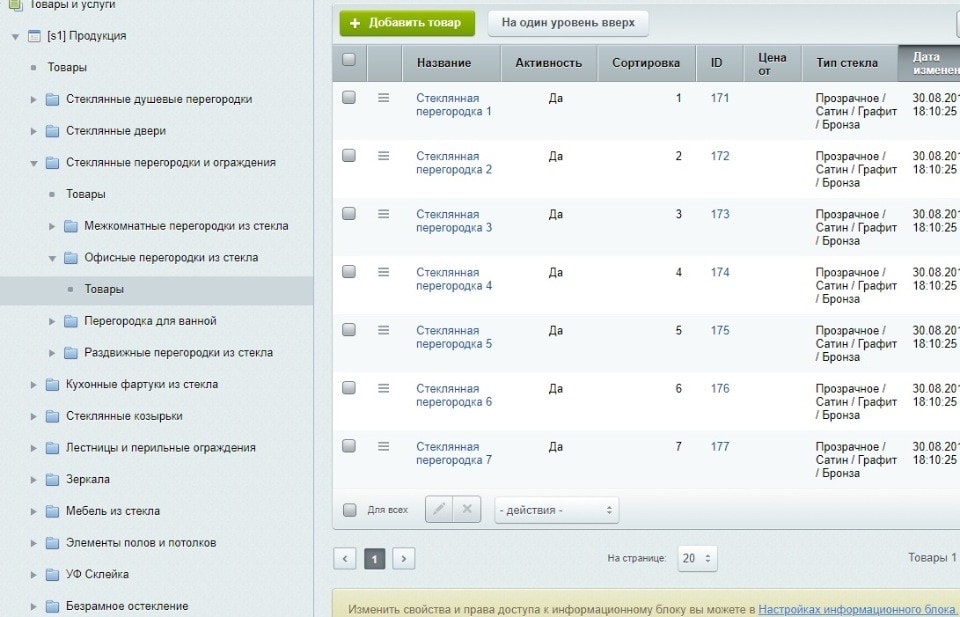960x617 pixels.
Task: Click the pencil edit icon below the table
Action: 439,509
